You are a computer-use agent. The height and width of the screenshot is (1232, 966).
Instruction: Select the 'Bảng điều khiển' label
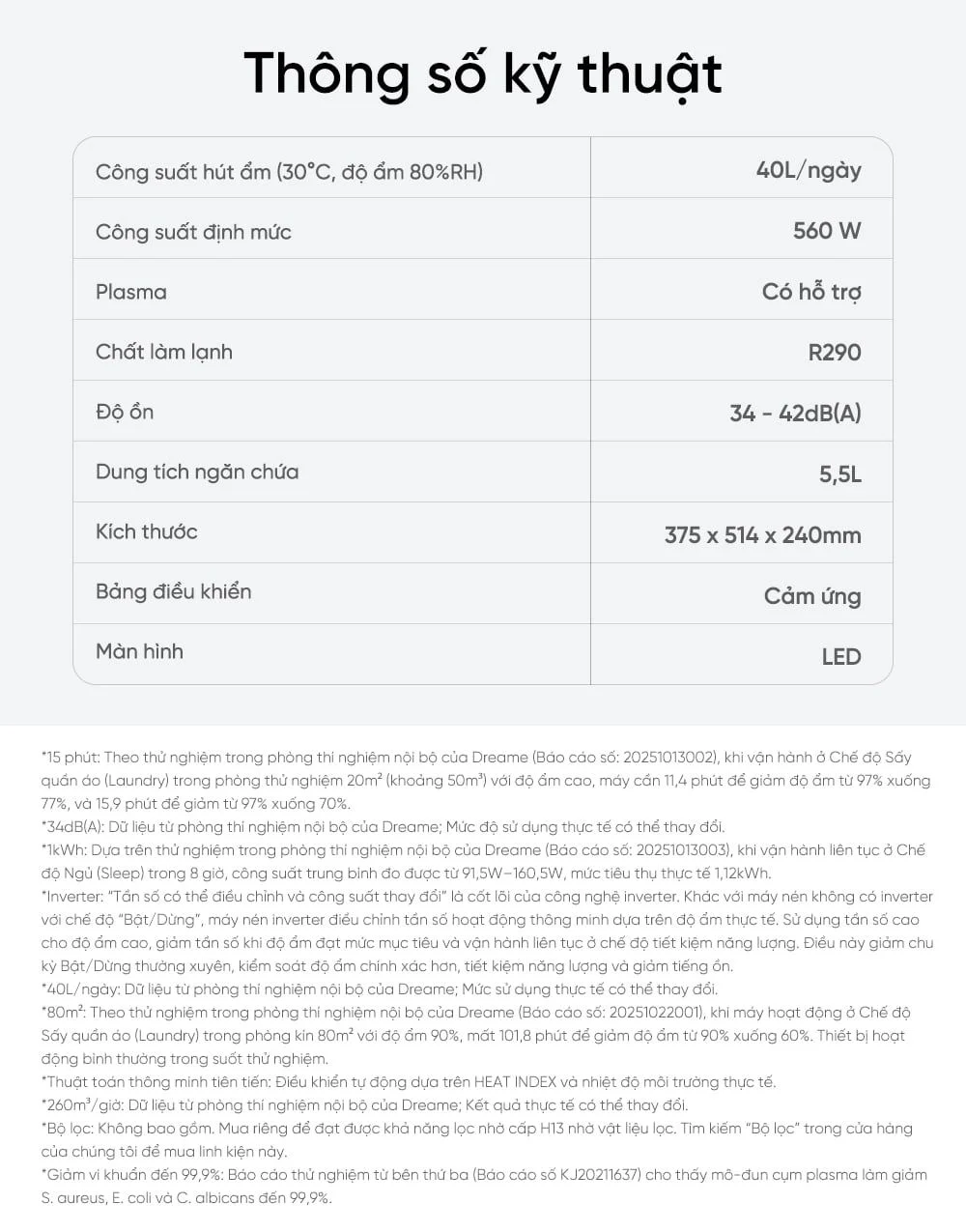(x=174, y=591)
